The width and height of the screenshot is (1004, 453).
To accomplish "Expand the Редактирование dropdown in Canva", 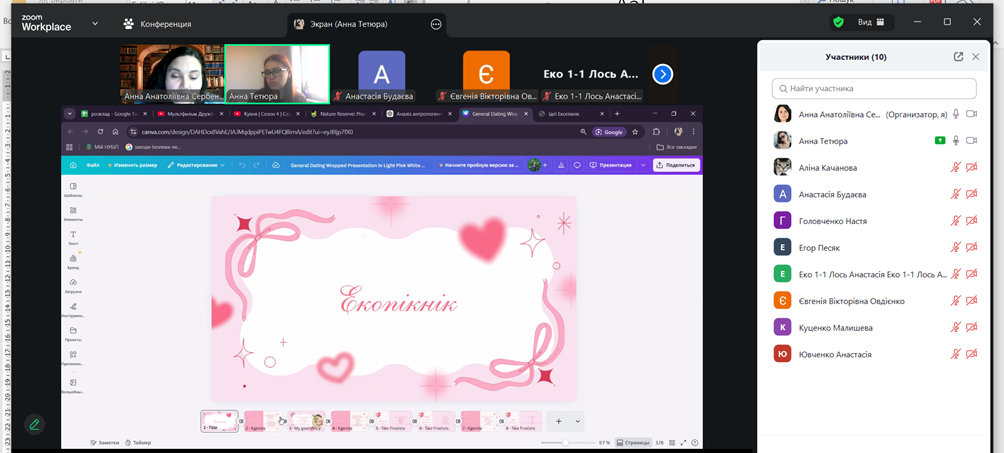I will click(197, 165).
